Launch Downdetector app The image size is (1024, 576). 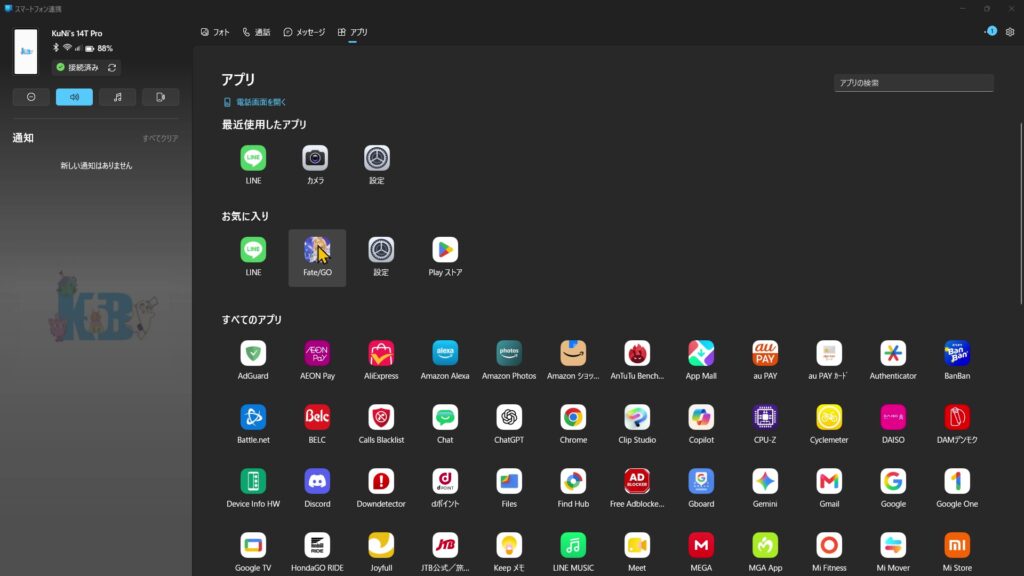click(x=381, y=481)
